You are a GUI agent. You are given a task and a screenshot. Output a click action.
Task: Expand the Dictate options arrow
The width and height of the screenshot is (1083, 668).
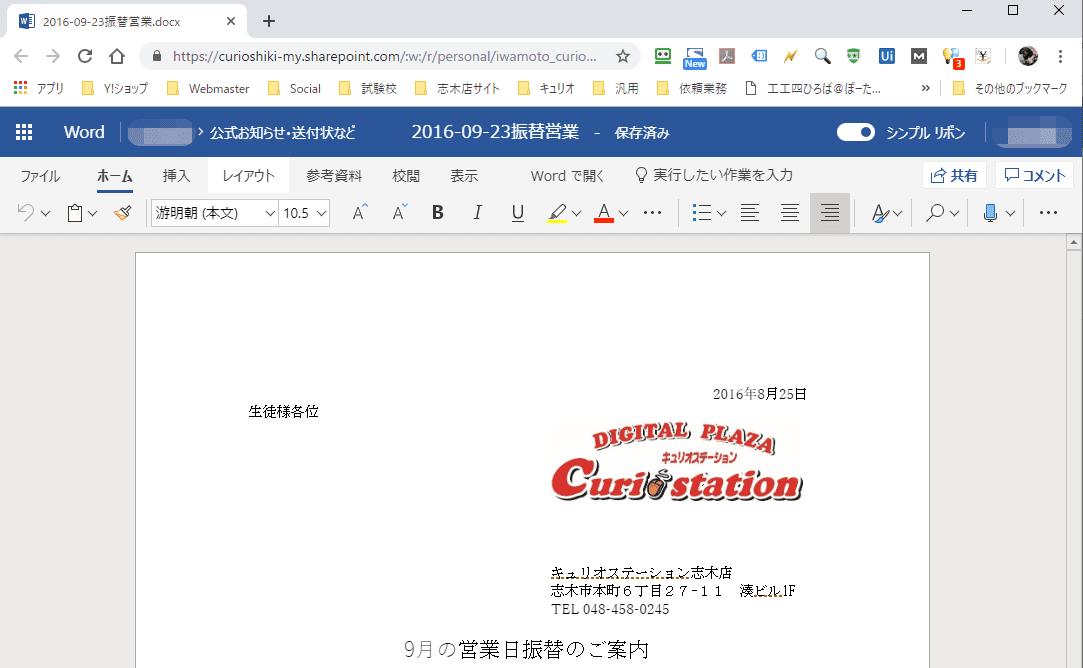tap(1010, 213)
